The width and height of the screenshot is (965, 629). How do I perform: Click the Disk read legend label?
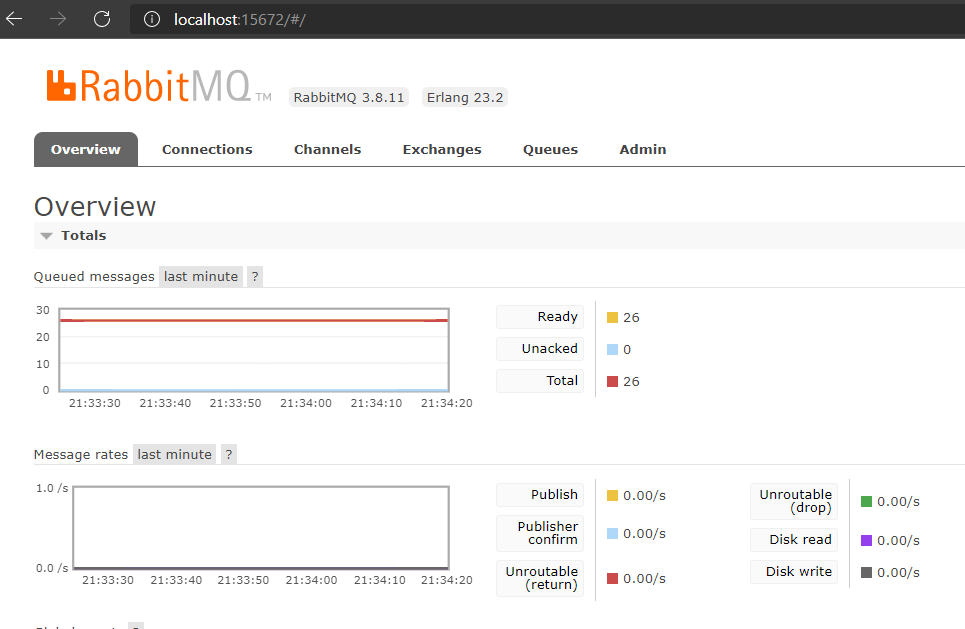794,540
